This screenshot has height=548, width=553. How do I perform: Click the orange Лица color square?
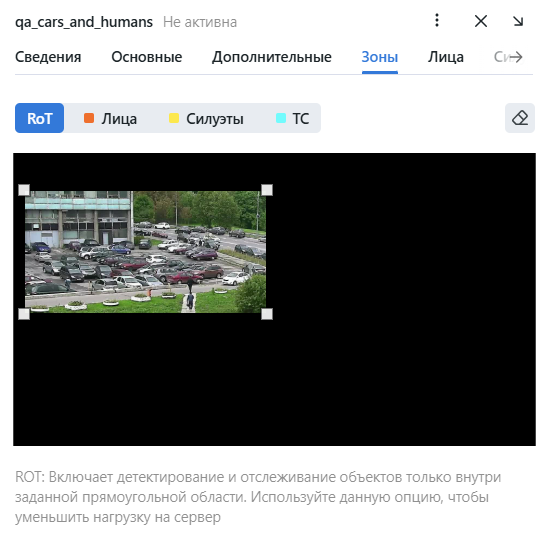tap(89, 118)
